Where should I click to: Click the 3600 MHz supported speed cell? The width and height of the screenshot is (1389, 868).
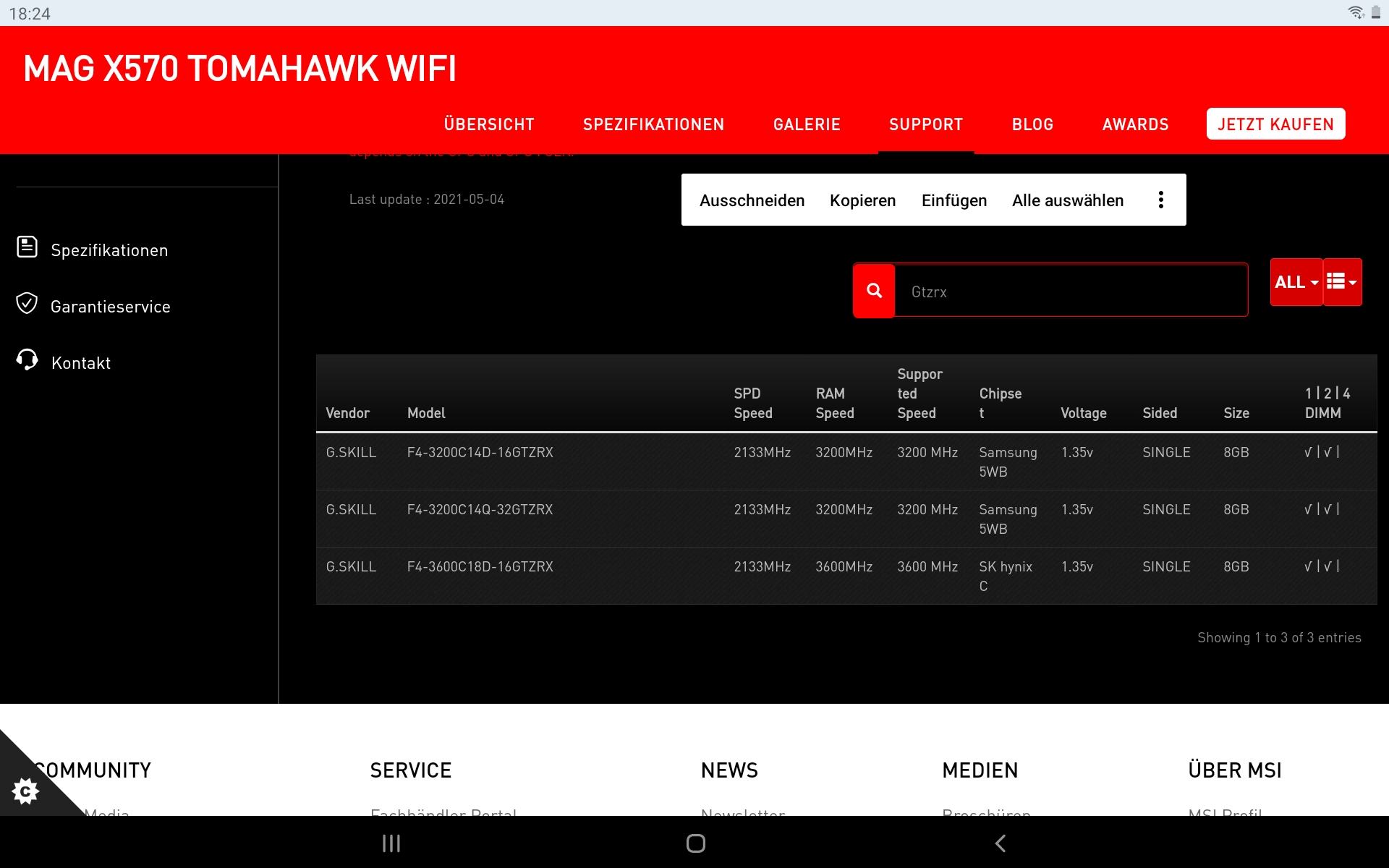pyautogui.click(x=927, y=566)
